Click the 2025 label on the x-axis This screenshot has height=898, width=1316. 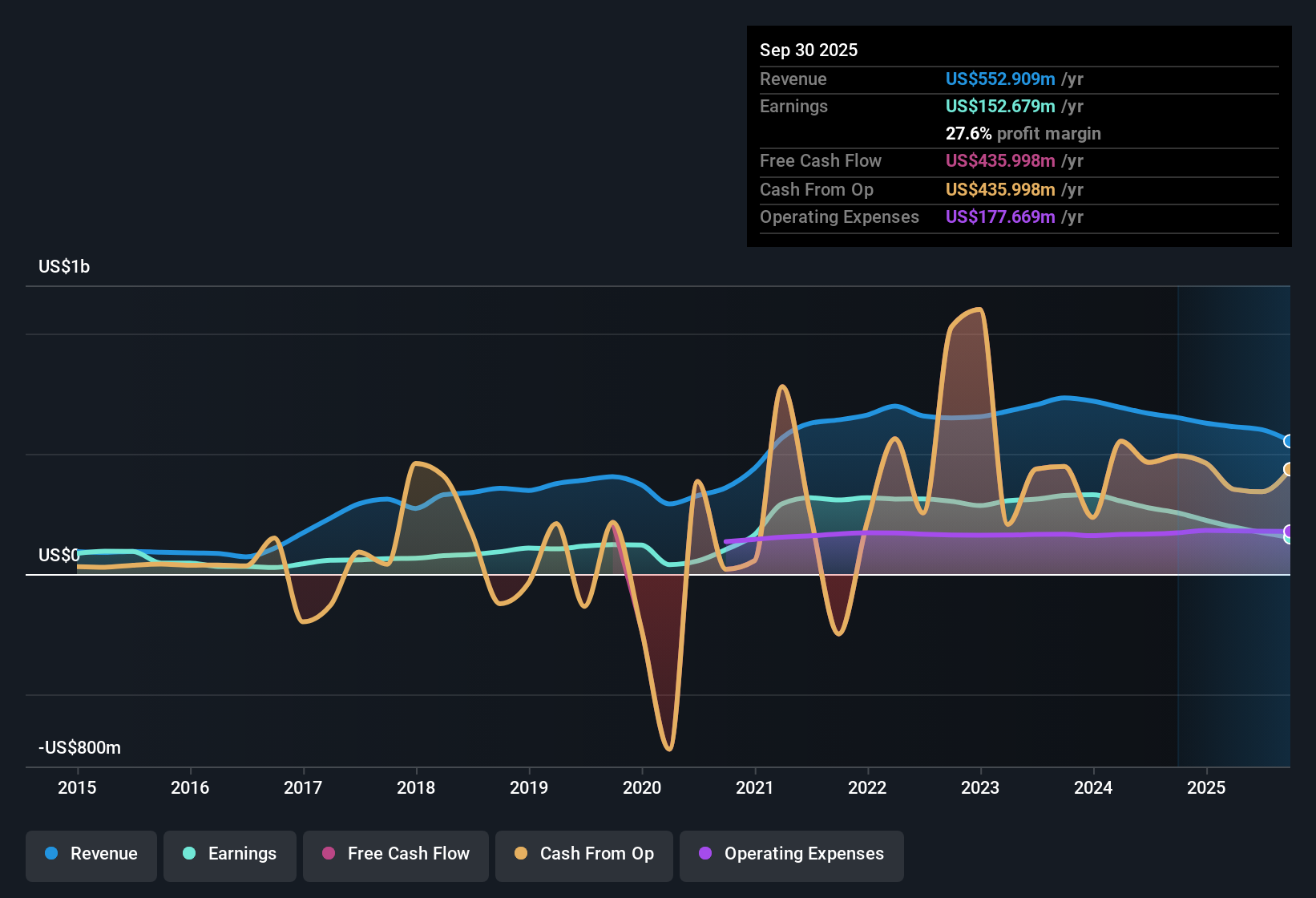(1207, 788)
